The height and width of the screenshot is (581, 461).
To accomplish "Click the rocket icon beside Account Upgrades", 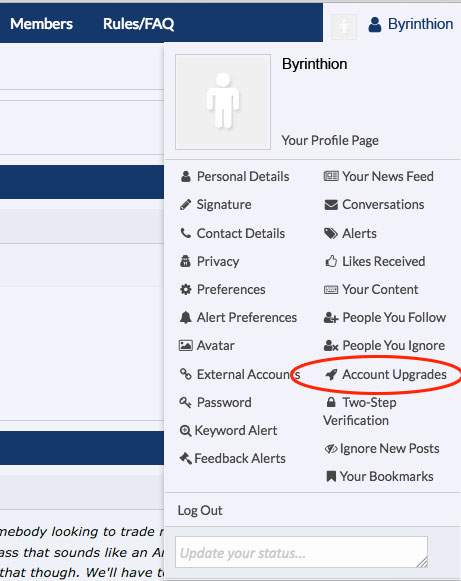I will [x=331, y=375].
